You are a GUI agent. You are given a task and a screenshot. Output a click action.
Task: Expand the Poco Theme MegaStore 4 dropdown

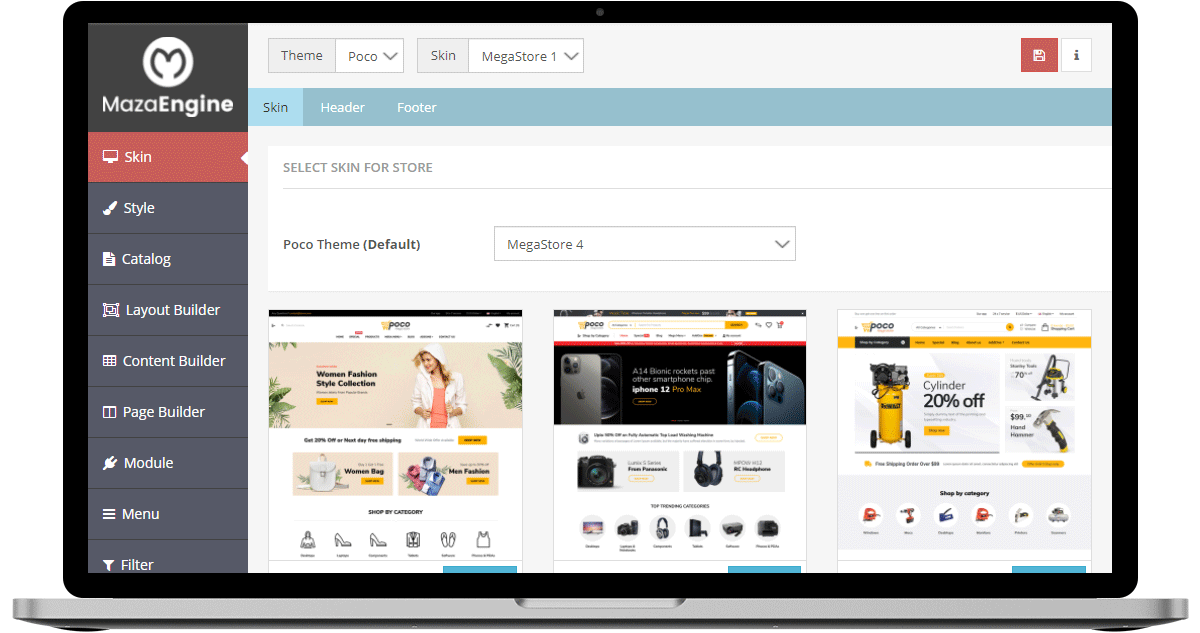645,244
